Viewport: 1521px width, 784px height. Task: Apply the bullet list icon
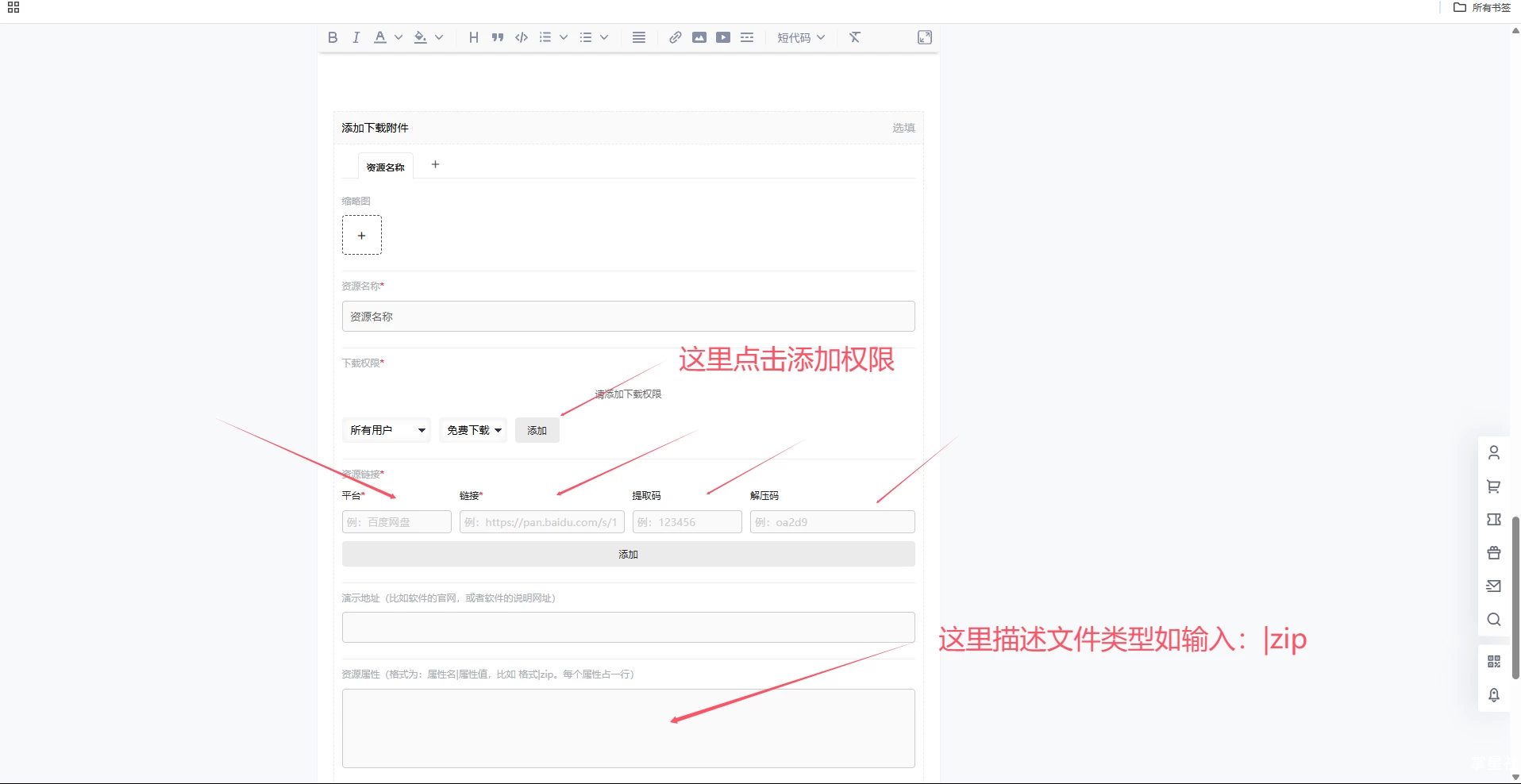[x=586, y=37]
